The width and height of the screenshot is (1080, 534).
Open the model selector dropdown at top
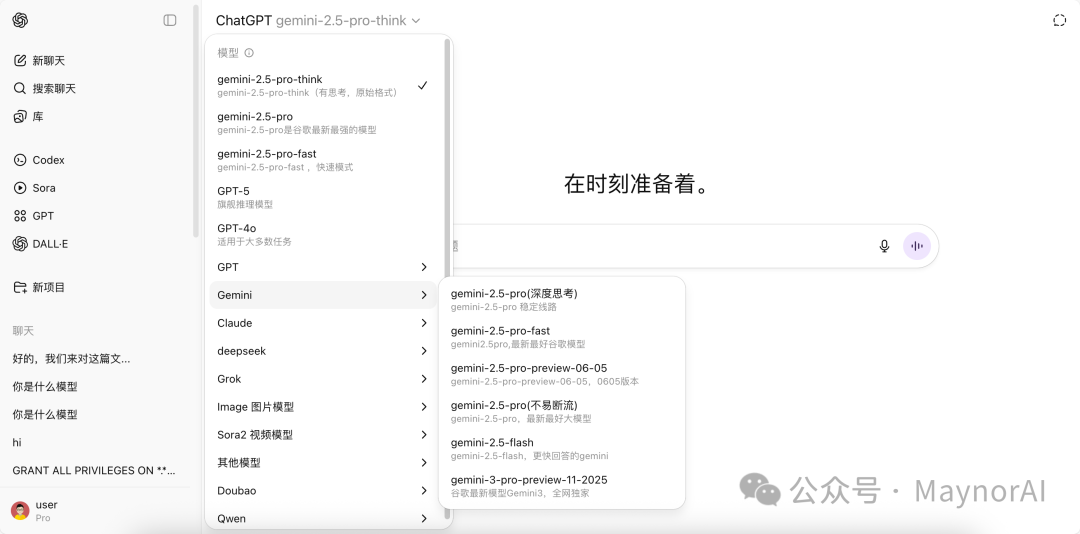pos(318,21)
